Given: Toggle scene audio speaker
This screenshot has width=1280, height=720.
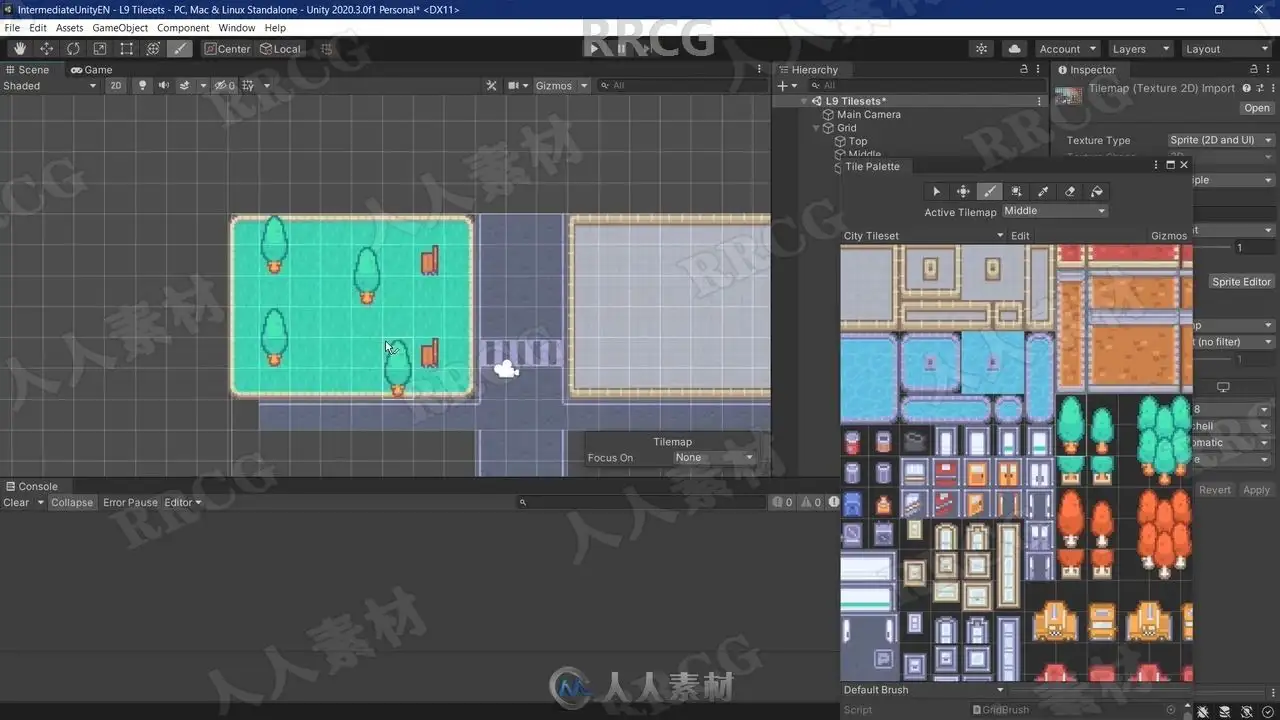Looking at the screenshot, I should point(163,85).
